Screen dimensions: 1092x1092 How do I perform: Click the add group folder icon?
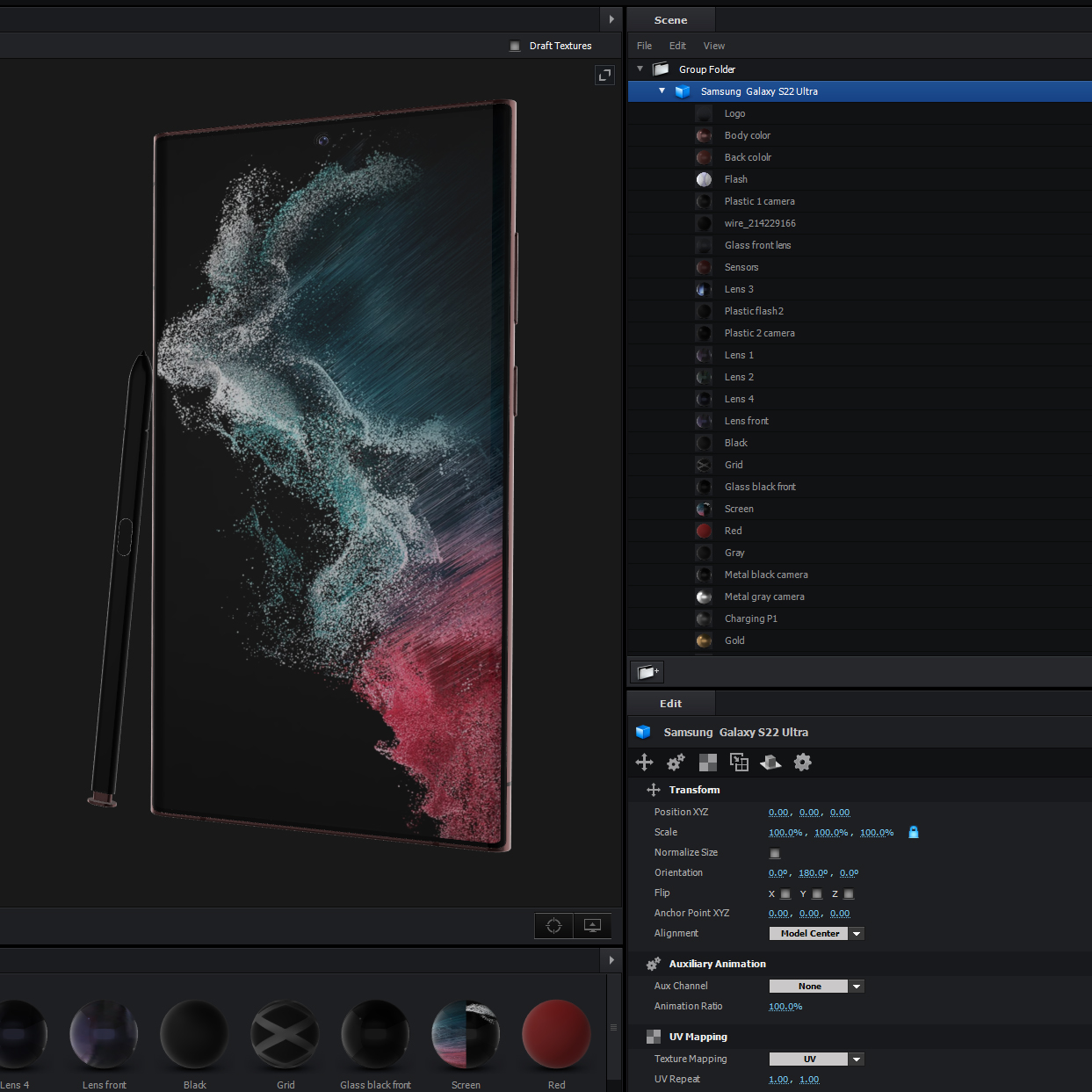647,672
